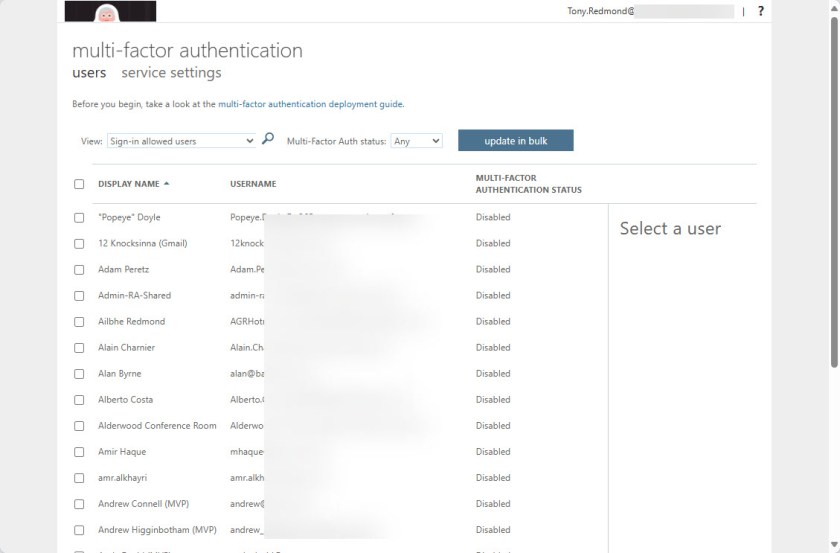The image size is (840, 553).
Task: Click the Disabled status for Amir Haque
Action: coord(493,452)
